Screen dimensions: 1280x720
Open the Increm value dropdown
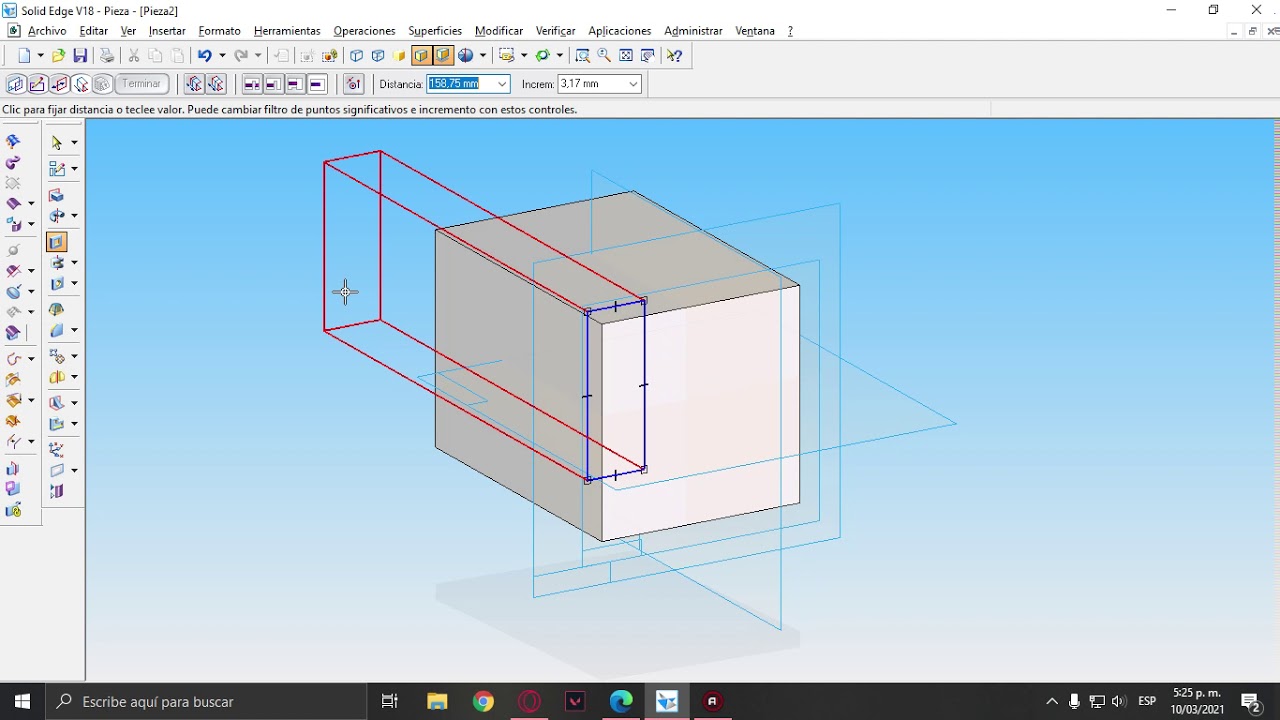633,84
